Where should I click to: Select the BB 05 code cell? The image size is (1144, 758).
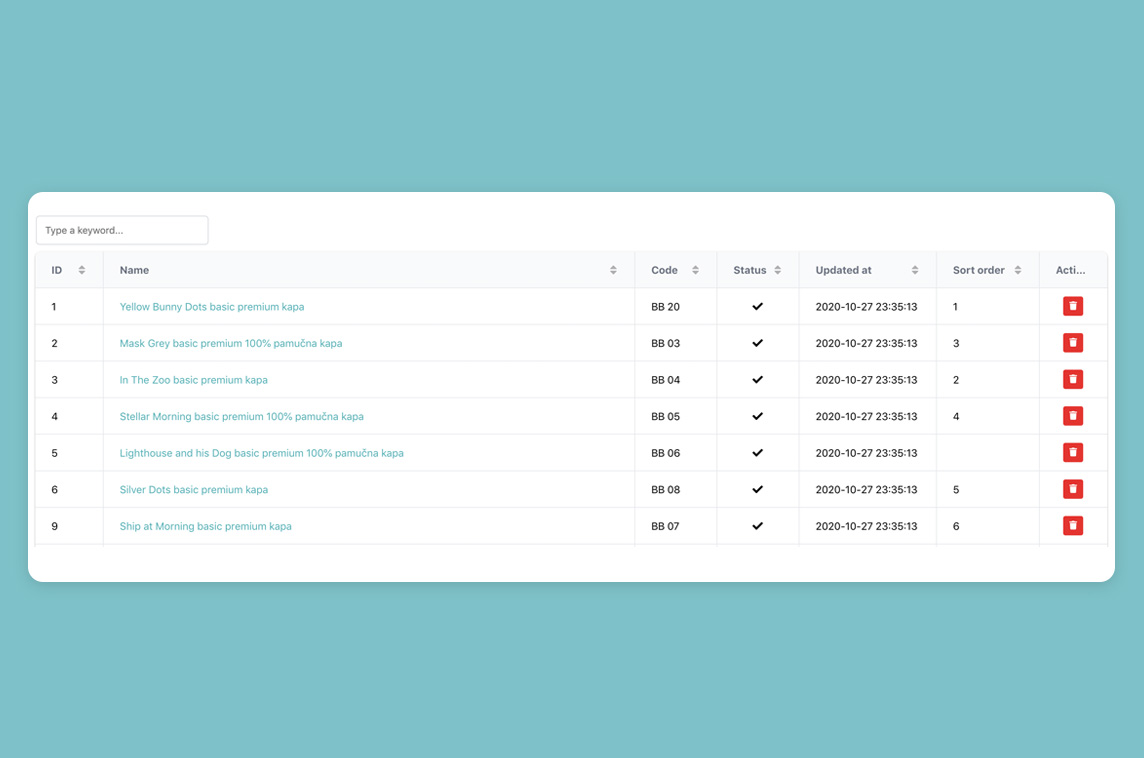(665, 416)
